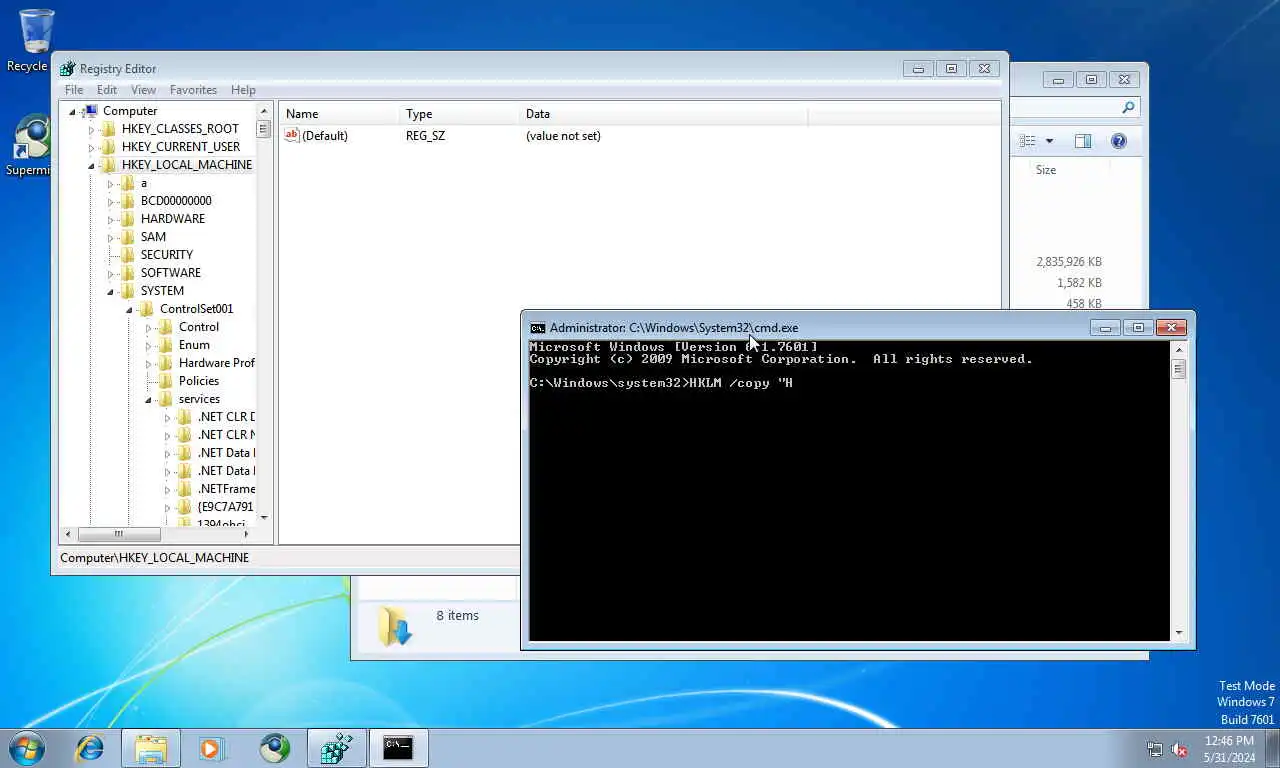Screen dimensions: 1280x768
Task: Expand the HARDWARE key
Action: click(110, 219)
